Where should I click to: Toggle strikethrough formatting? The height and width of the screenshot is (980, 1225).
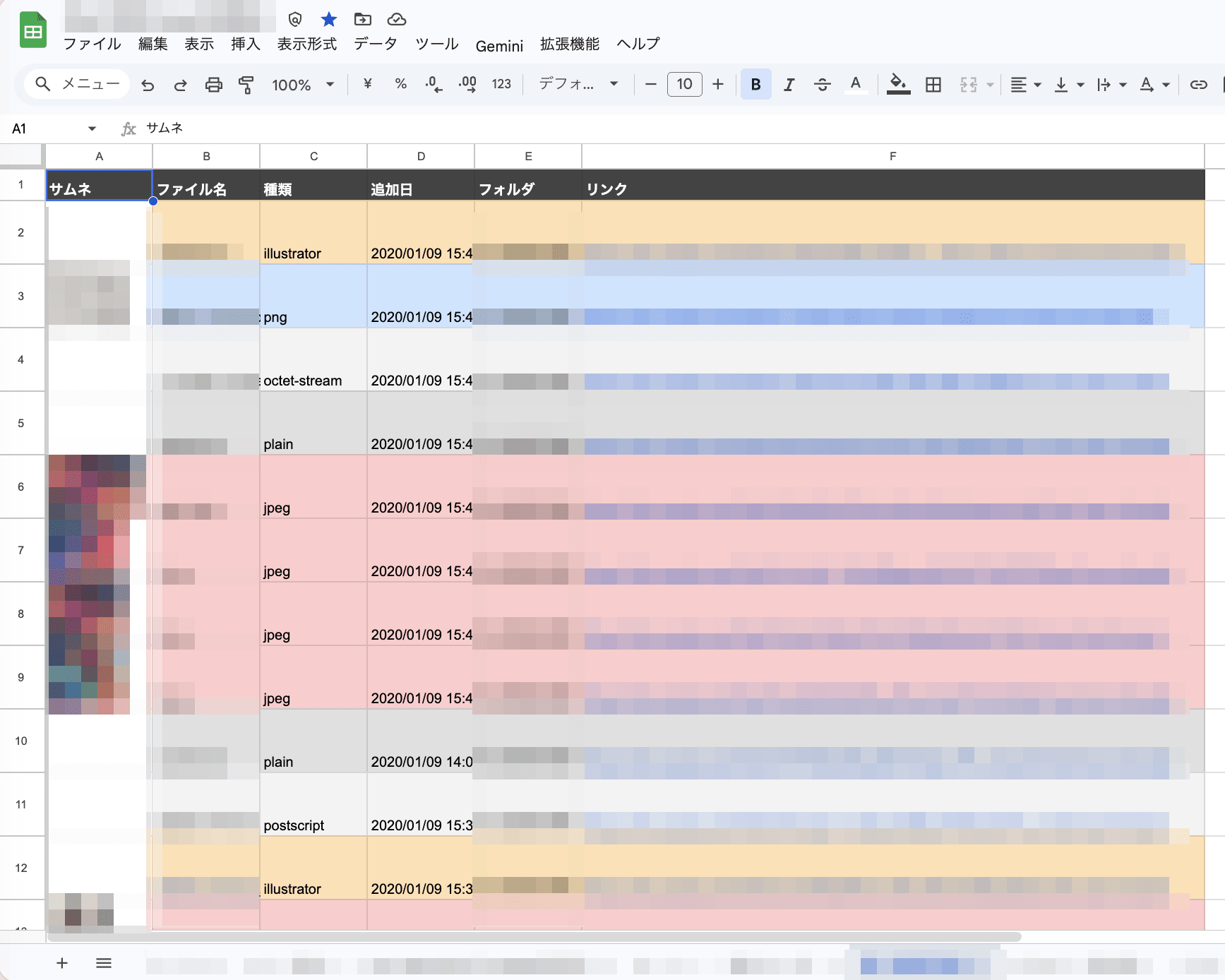[822, 85]
